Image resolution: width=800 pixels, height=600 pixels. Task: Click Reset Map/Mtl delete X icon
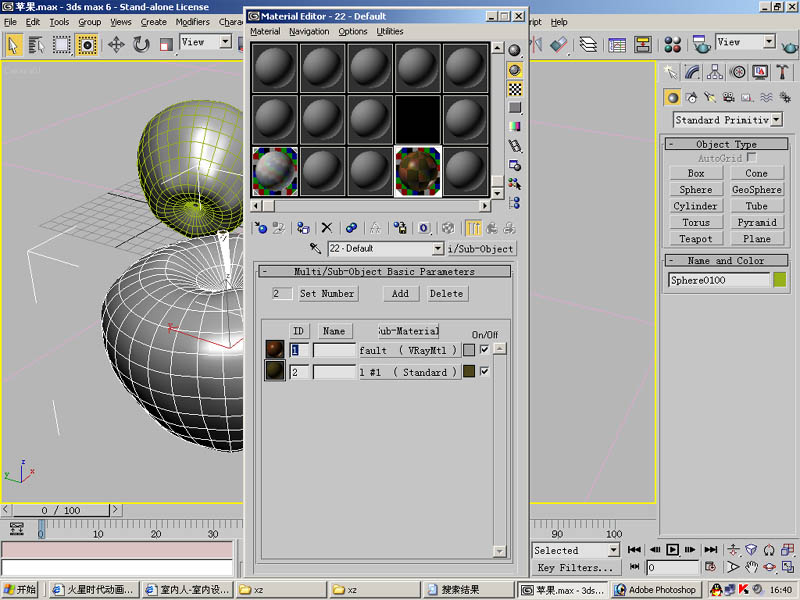pos(326,228)
